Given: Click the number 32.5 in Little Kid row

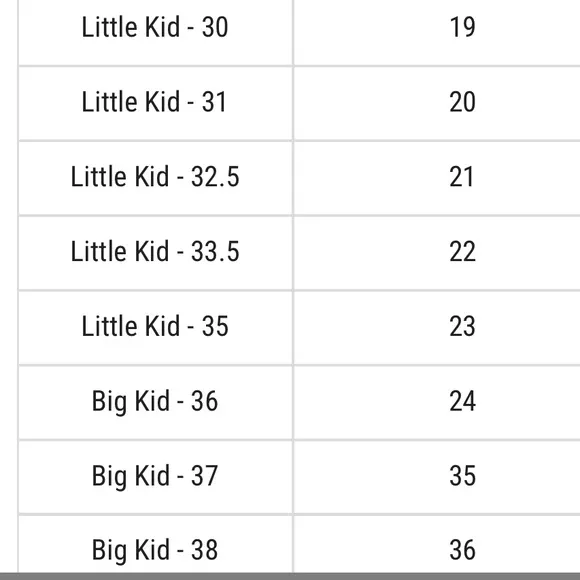Looking at the screenshot, I should tap(215, 177).
